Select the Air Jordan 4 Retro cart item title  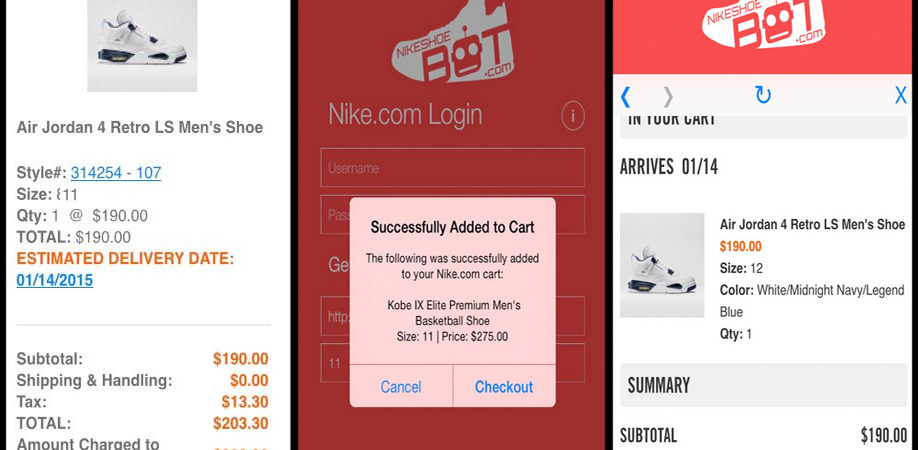tap(813, 224)
